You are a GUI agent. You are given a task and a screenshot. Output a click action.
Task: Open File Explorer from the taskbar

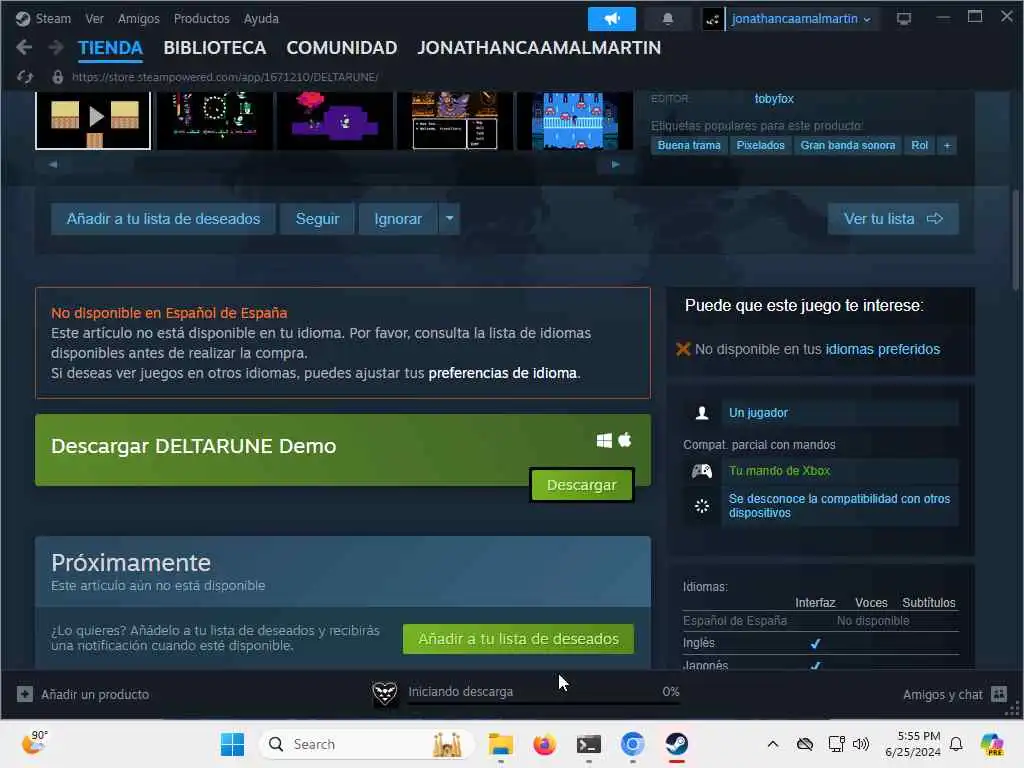pos(501,744)
